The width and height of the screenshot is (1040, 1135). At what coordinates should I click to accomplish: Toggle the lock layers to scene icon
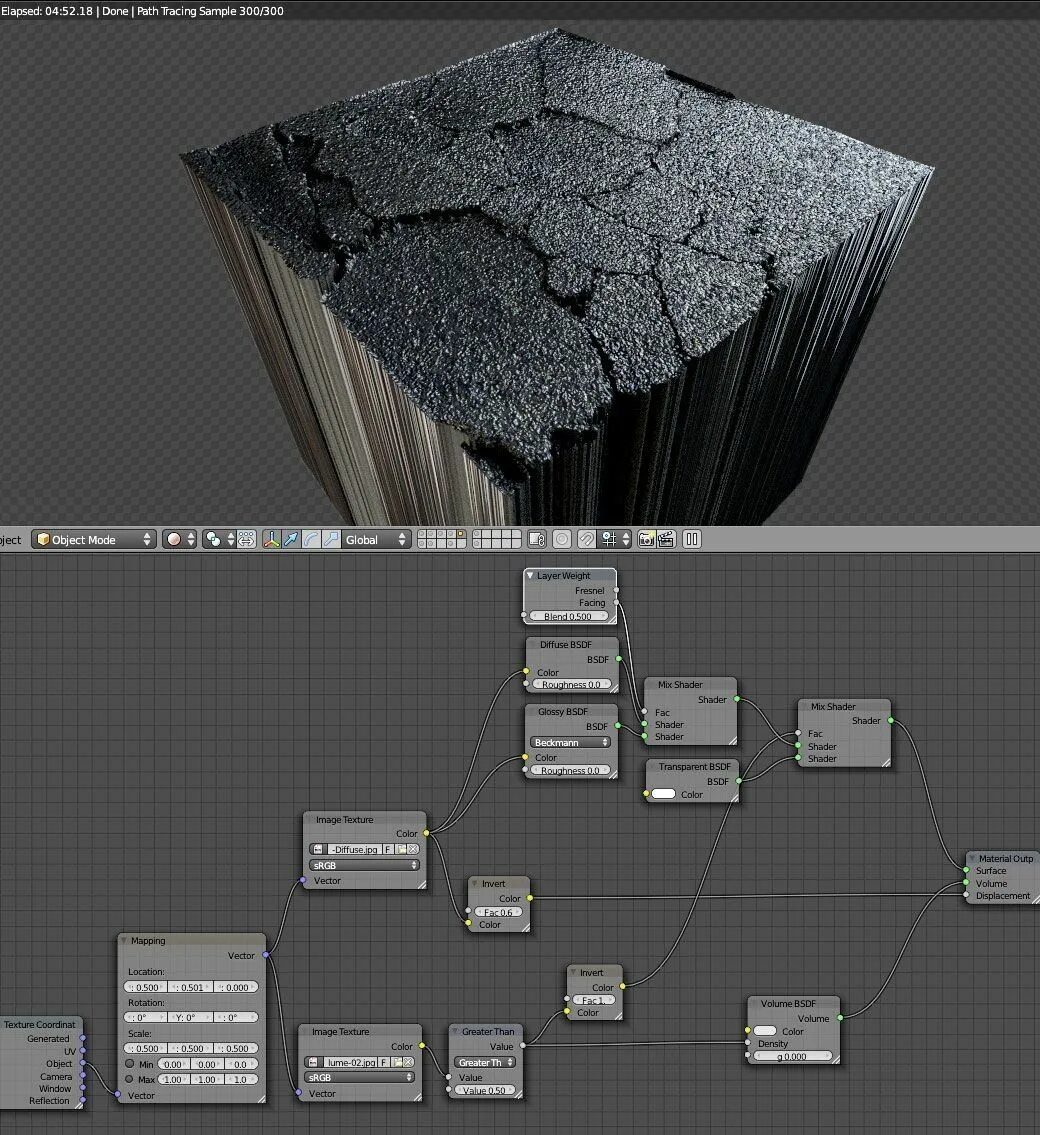pyautogui.click(x=536, y=539)
